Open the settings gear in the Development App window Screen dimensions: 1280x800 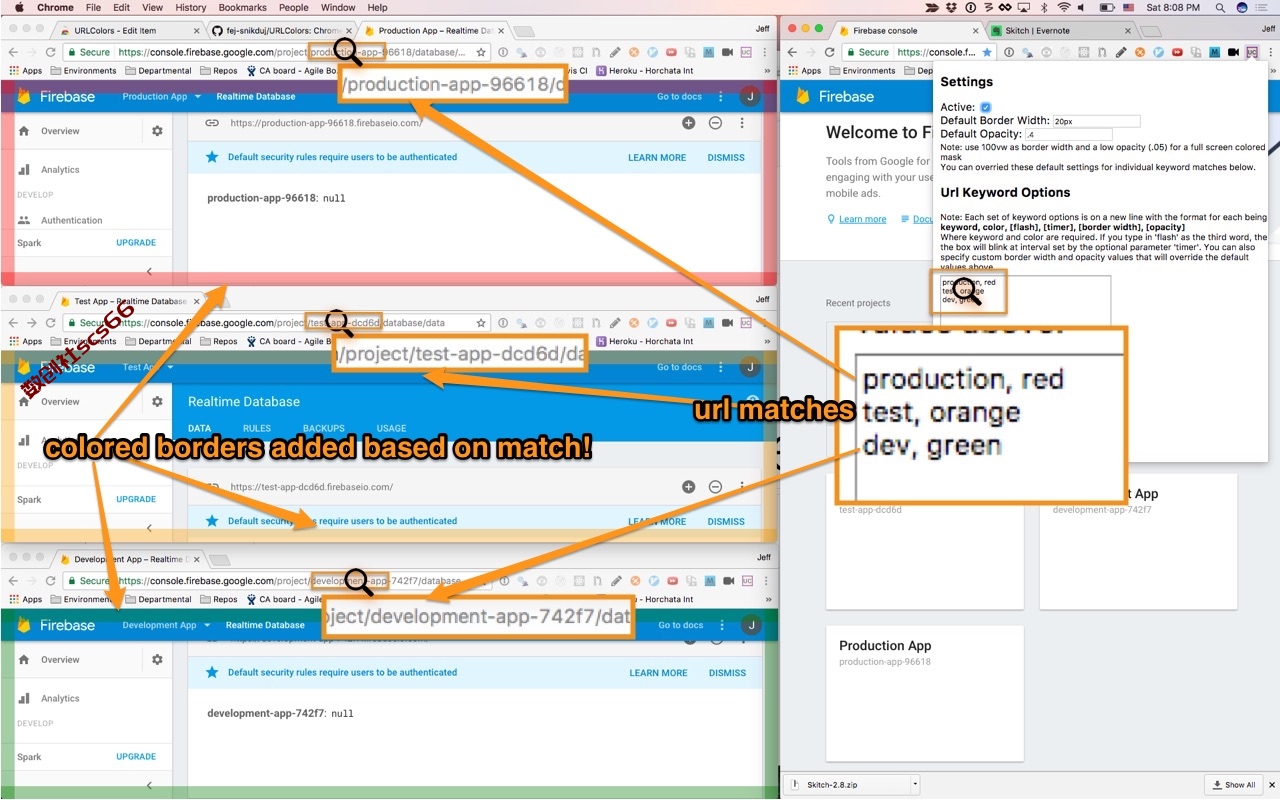click(157, 660)
